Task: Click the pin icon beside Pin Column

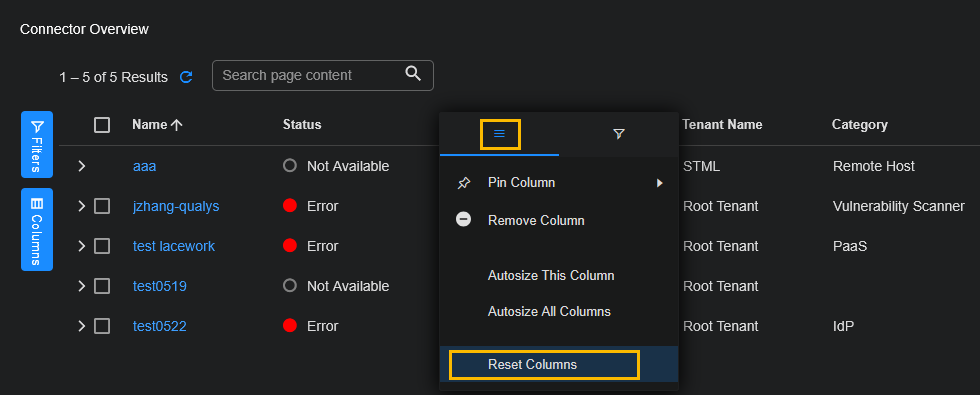Action: click(464, 183)
